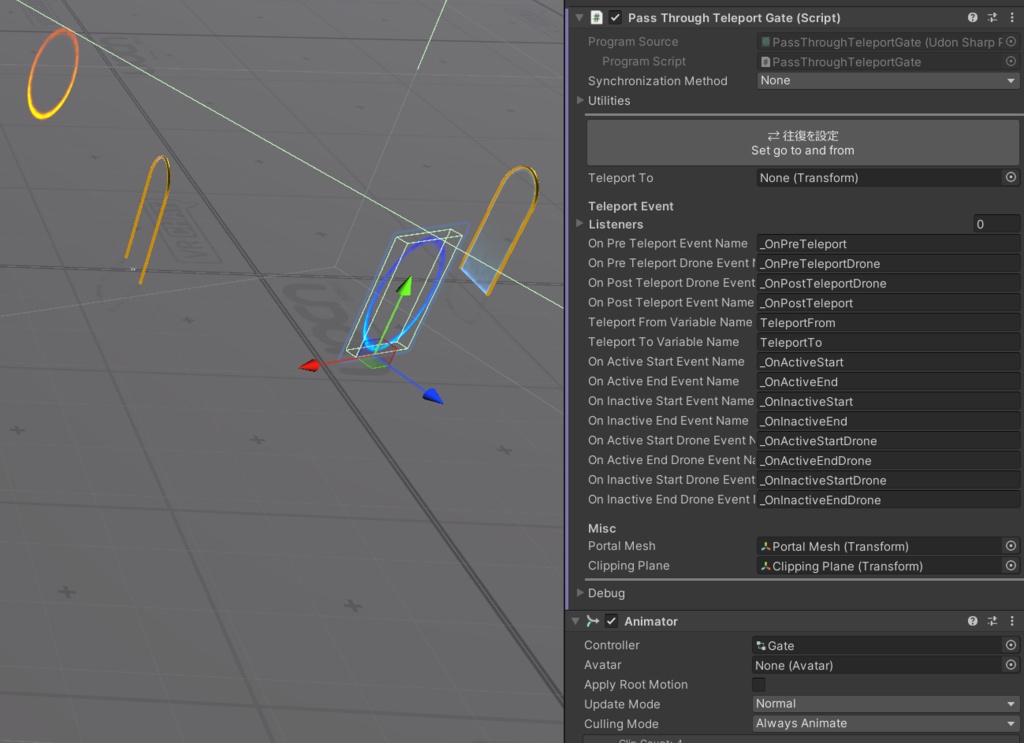The height and width of the screenshot is (743, 1024).
Task: Open Pass Through Teleport Gate help icon
Action: click(x=972, y=18)
